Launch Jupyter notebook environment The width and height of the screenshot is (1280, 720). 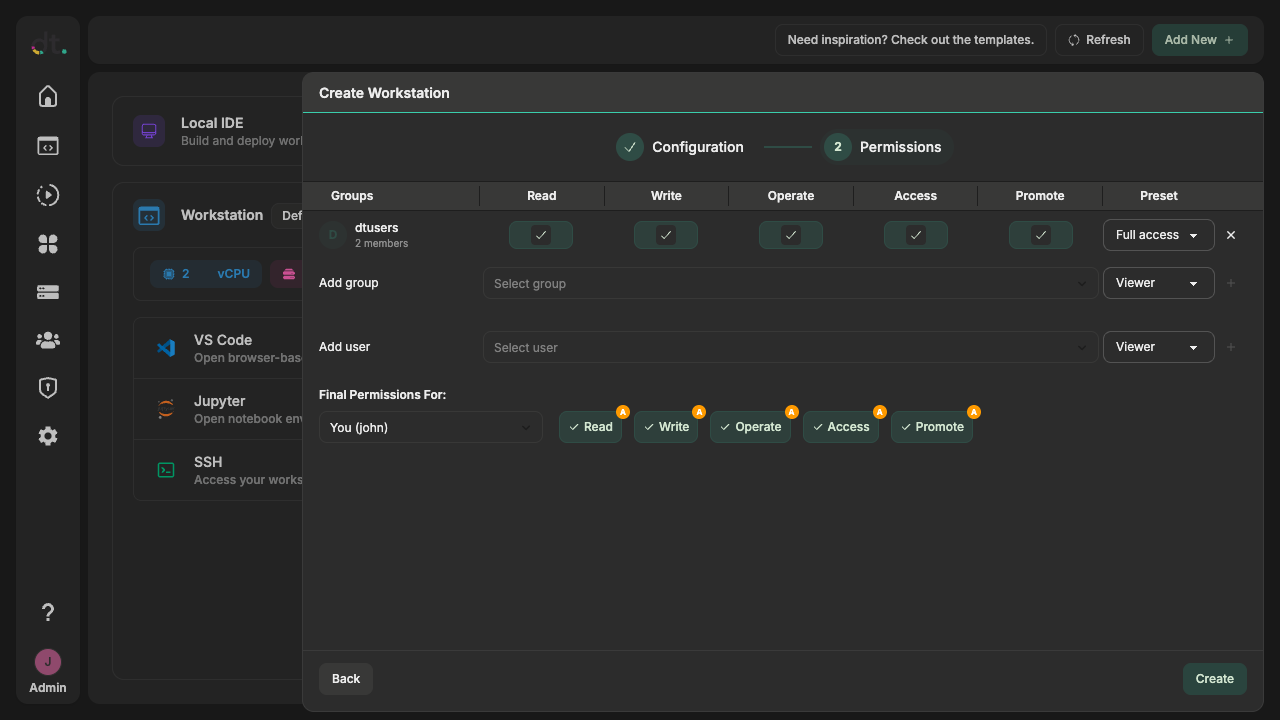(223, 409)
